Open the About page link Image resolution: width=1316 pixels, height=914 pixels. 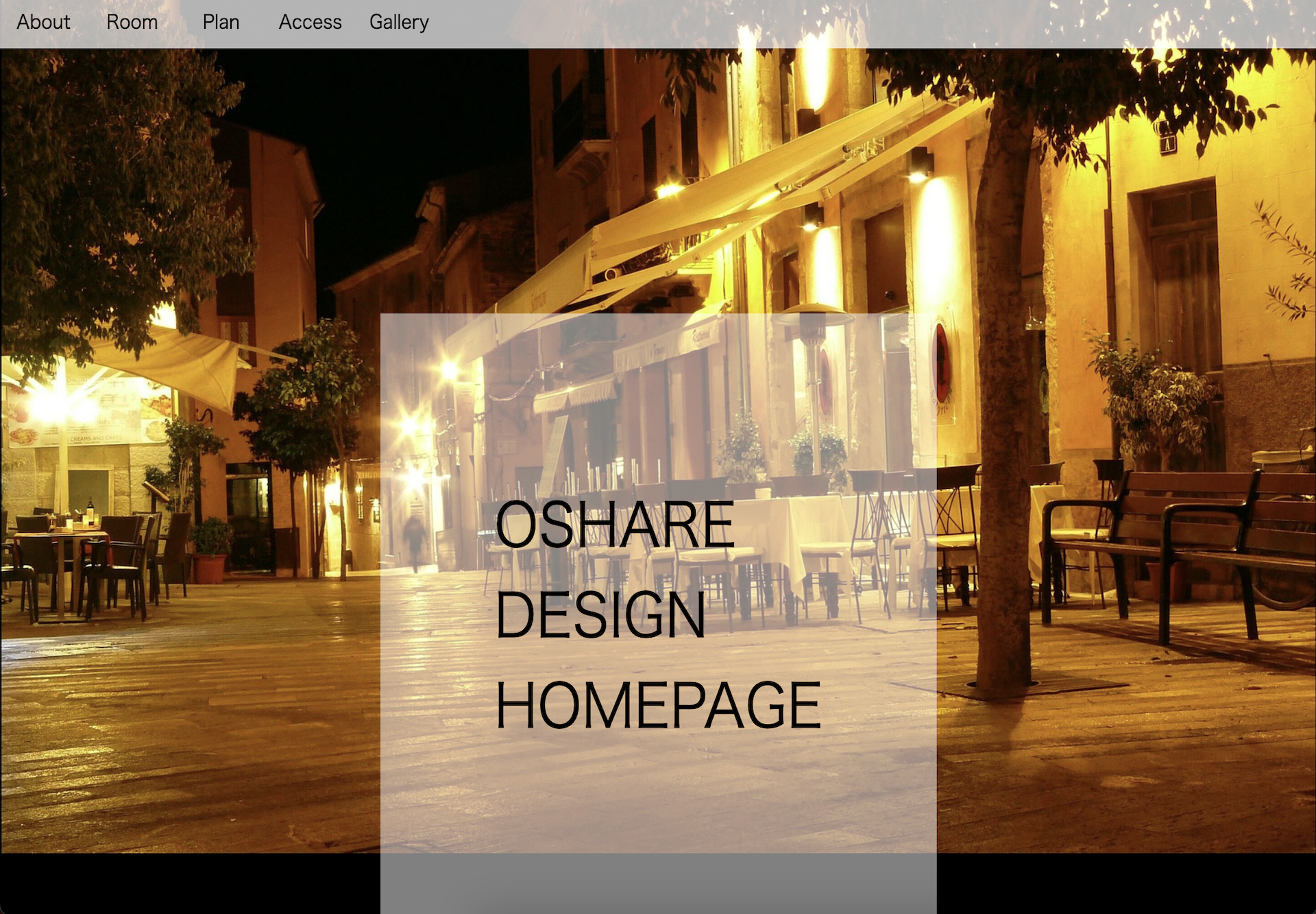click(43, 22)
